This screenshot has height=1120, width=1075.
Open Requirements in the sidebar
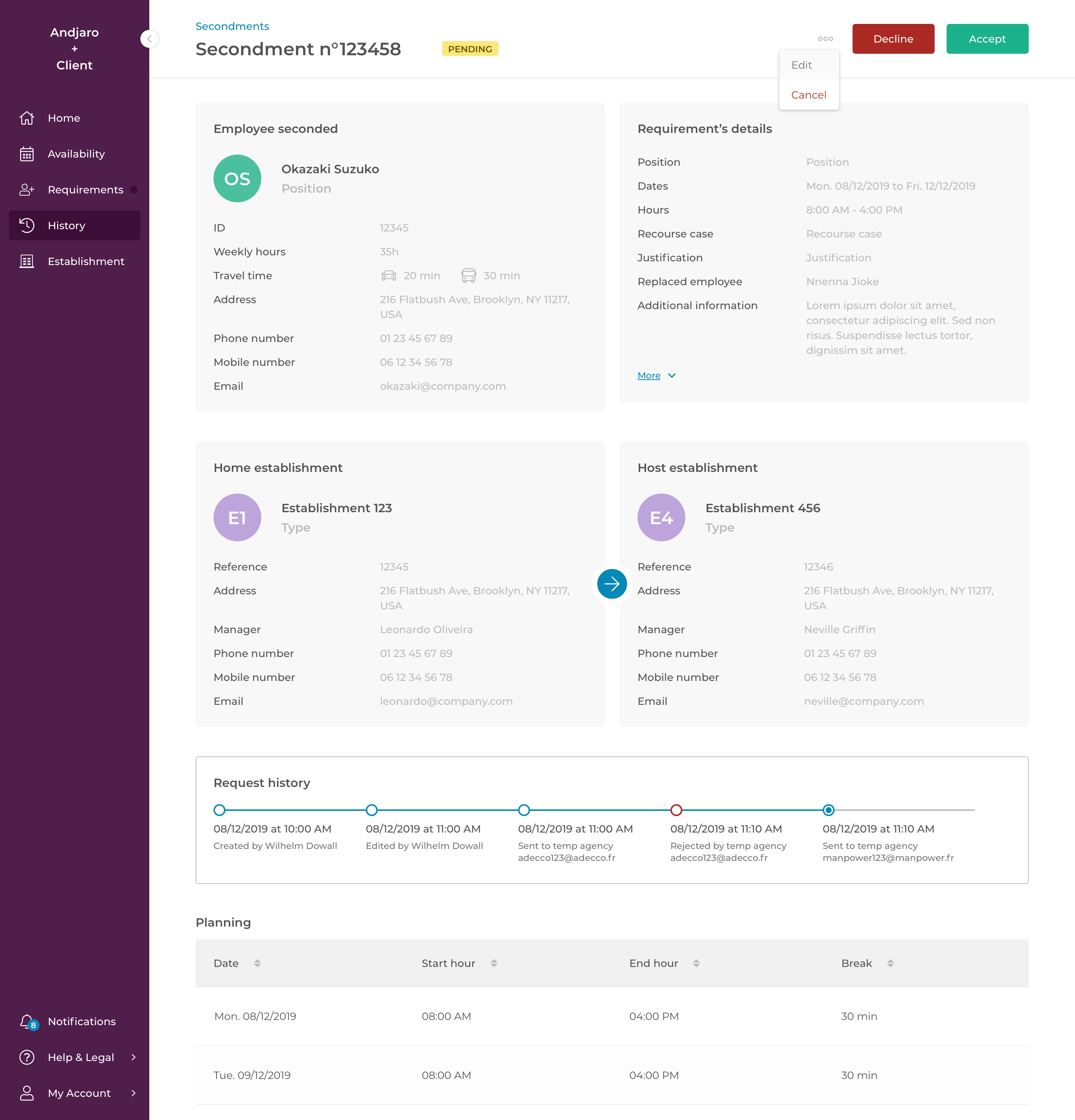pyautogui.click(x=75, y=190)
